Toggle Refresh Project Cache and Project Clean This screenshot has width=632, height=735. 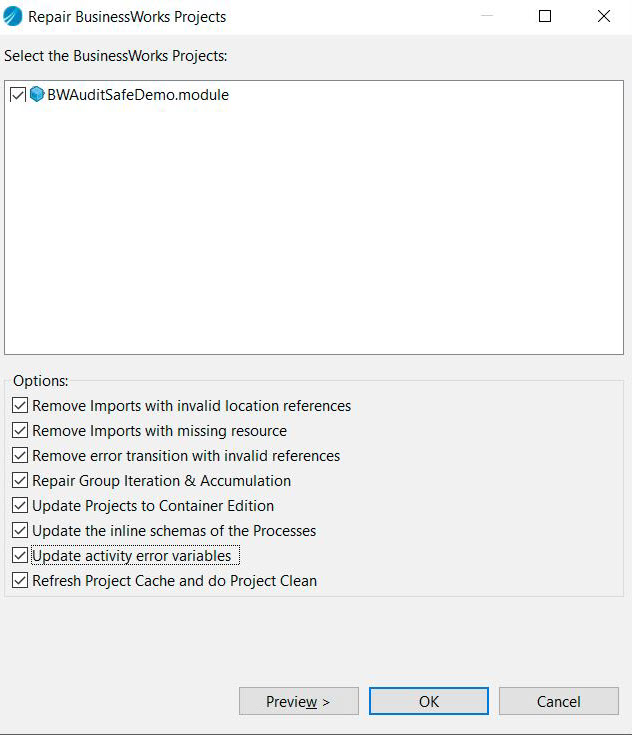pyautogui.click(x=21, y=581)
